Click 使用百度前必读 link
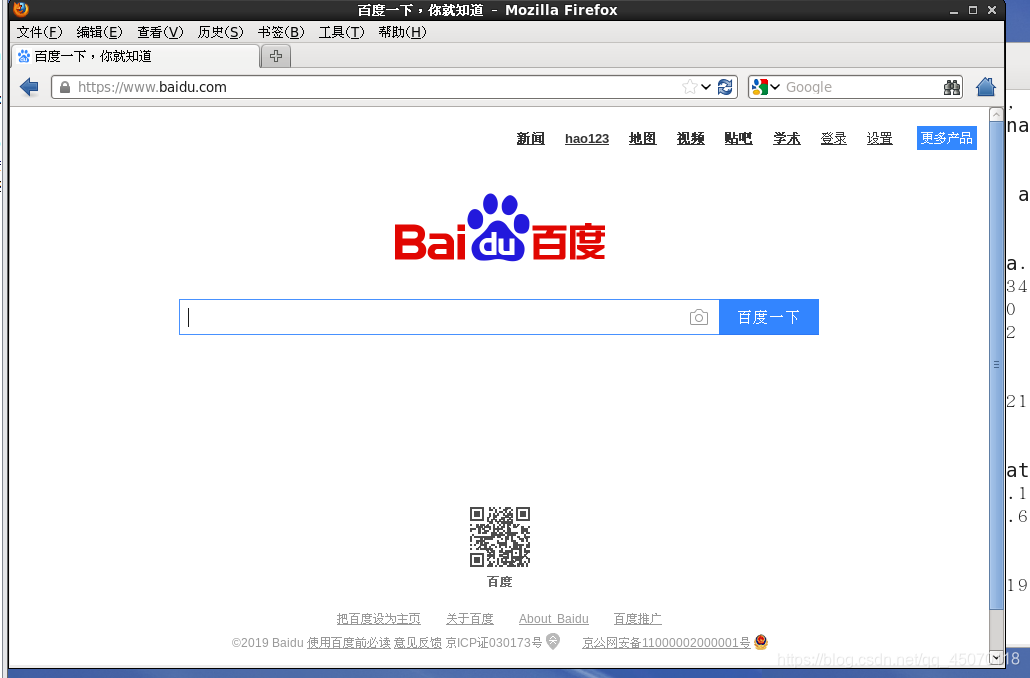 coord(349,643)
